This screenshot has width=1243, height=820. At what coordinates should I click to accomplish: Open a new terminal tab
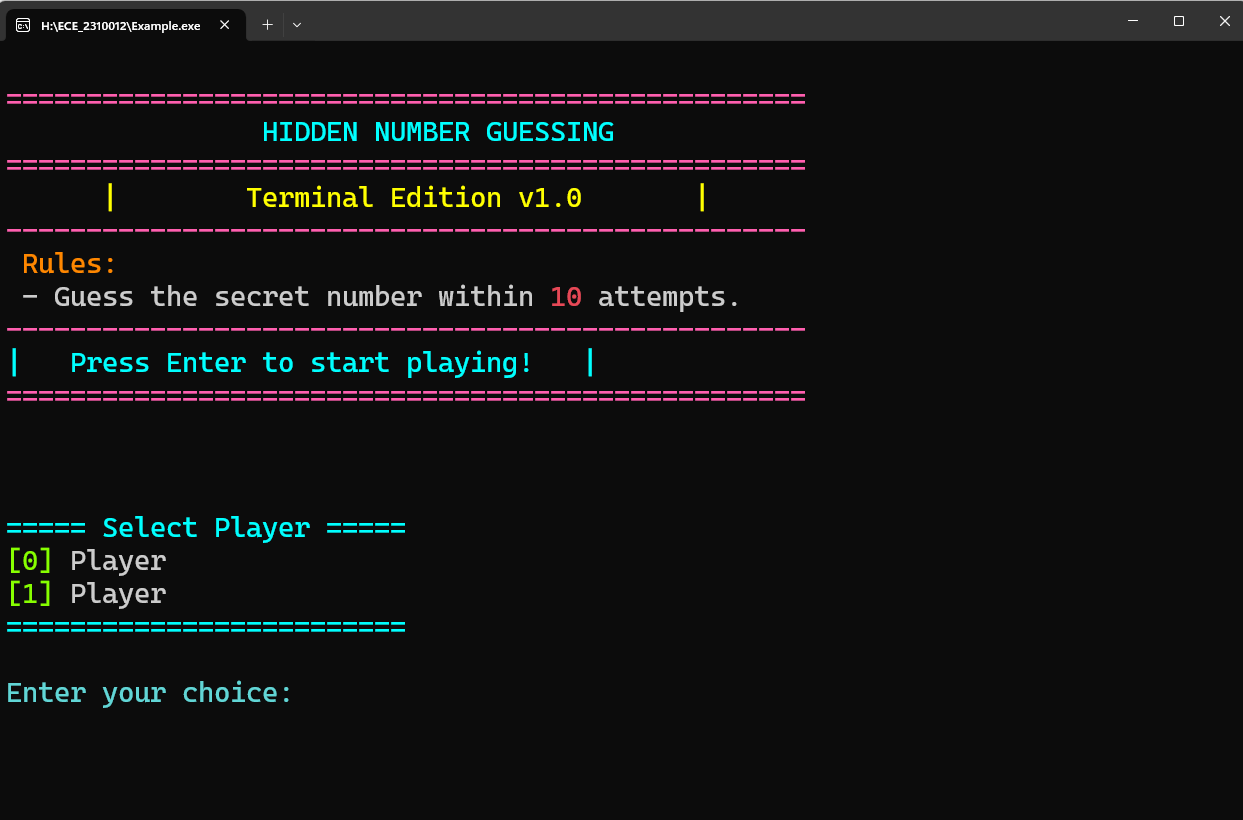click(x=267, y=24)
